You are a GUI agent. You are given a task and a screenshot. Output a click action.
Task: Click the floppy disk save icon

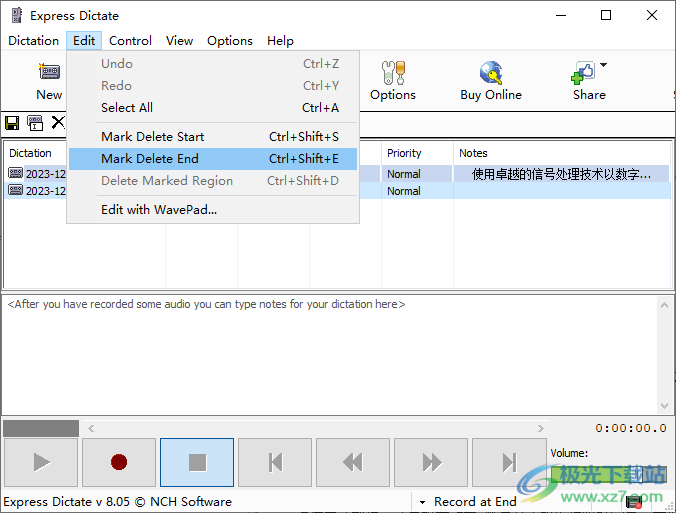tap(12, 123)
